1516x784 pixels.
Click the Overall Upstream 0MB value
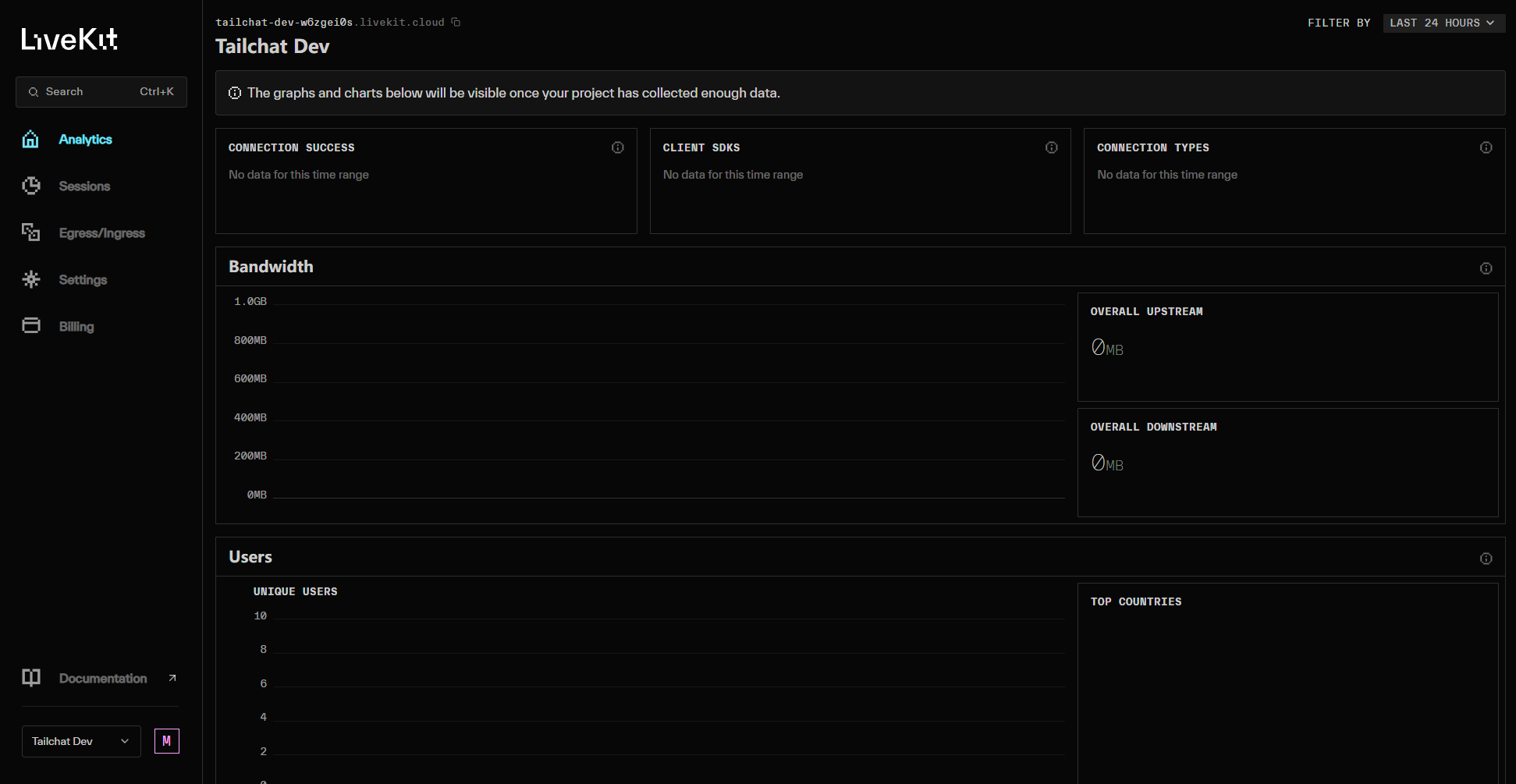pos(1107,348)
